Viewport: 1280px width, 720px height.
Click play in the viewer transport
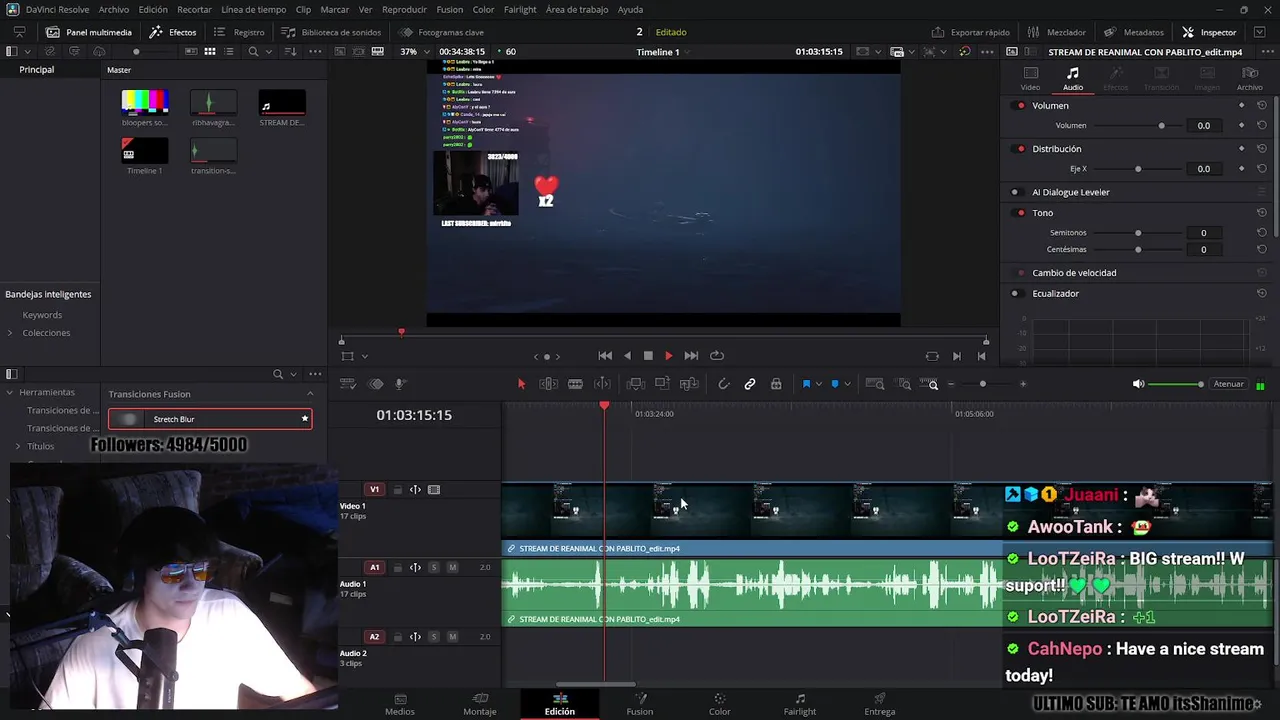coord(669,356)
